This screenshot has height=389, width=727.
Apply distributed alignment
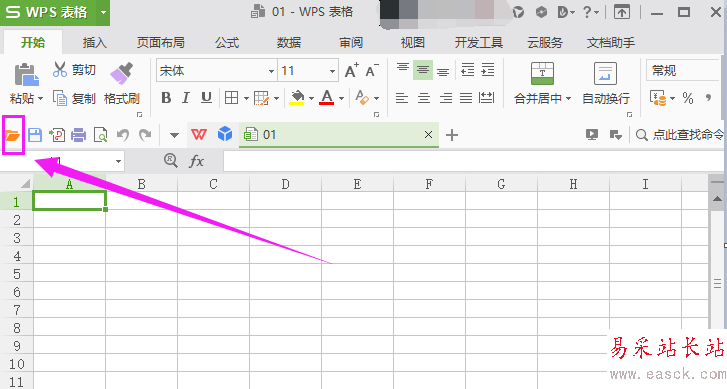coord(486,98)
